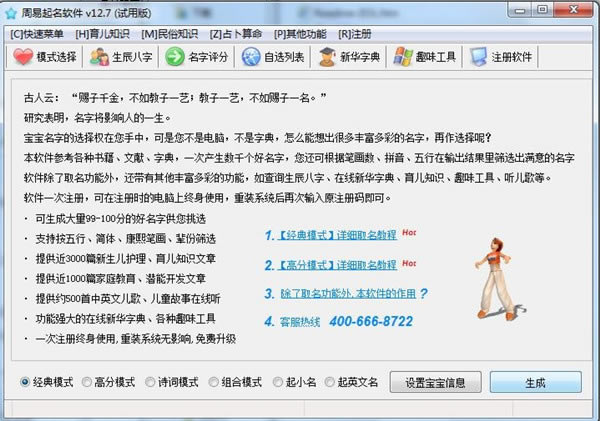This screenshot has height=421, width=600.
Task: Click the monitor icon for 注册软件
Action: click(x=478, y=57)
